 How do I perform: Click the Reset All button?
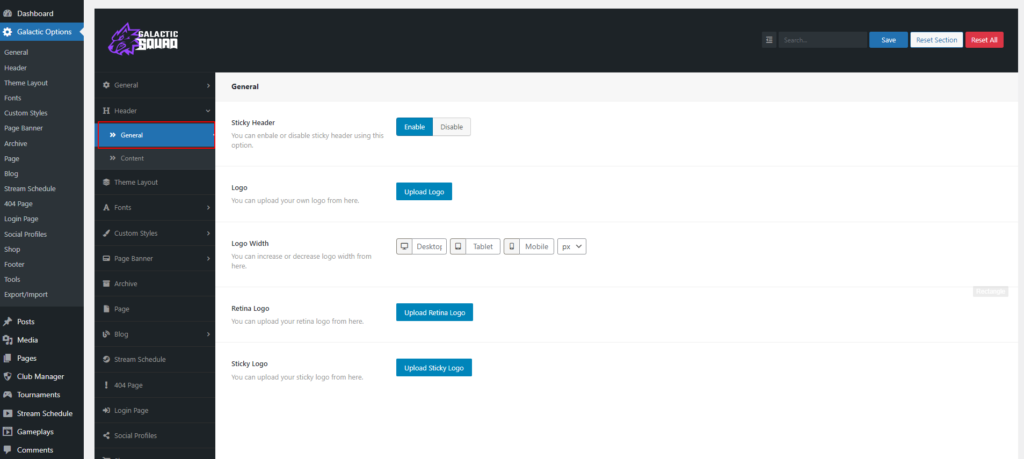tap(984, 40)
